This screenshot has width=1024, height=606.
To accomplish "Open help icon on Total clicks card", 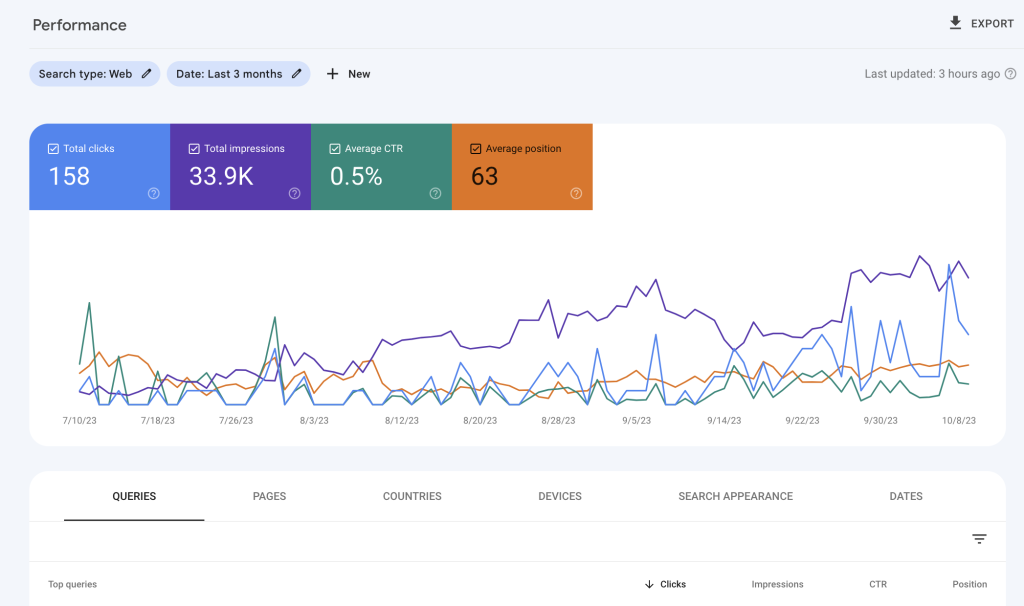I will [x=153, y=193].
